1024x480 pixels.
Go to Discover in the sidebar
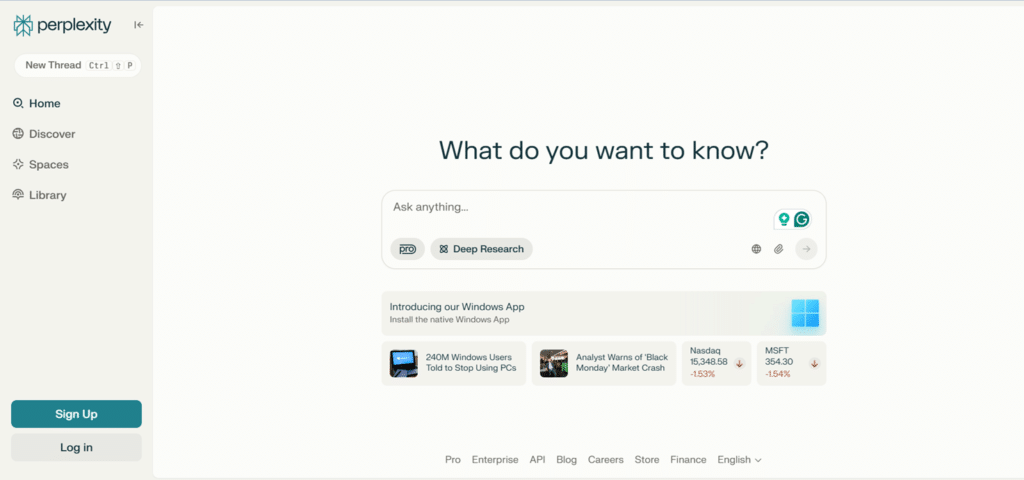51,134
